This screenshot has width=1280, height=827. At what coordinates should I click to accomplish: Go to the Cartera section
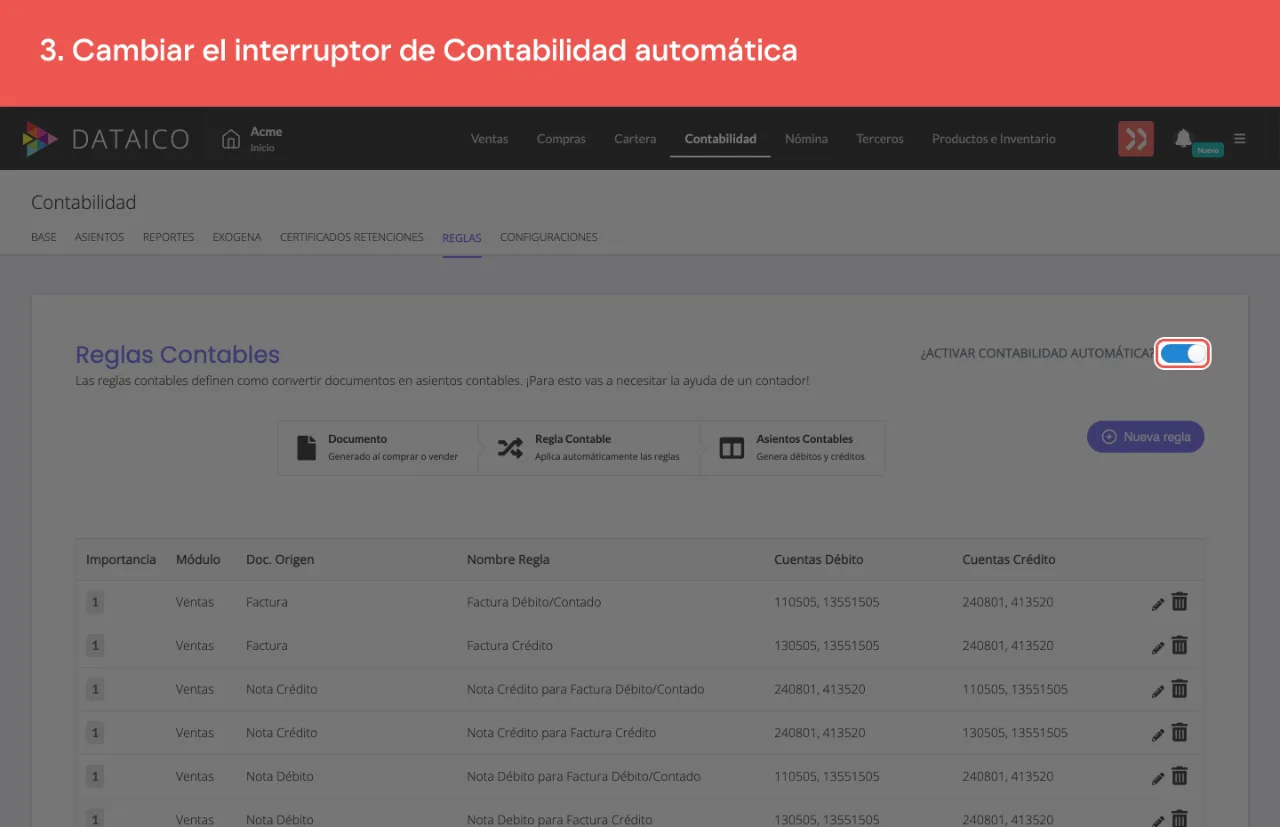[x=635, y=139]
